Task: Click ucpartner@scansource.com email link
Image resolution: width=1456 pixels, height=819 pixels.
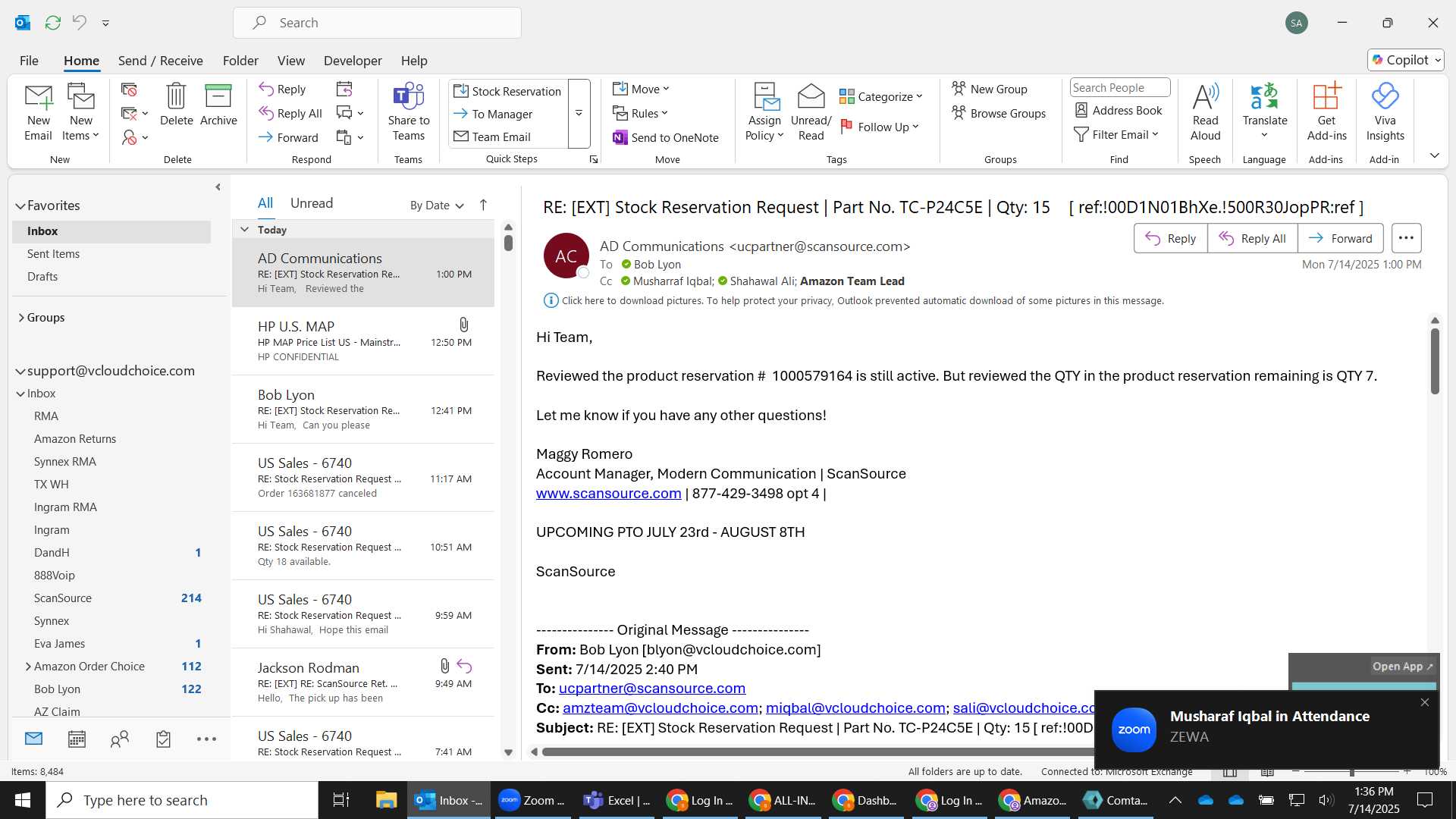Action: 651,688
